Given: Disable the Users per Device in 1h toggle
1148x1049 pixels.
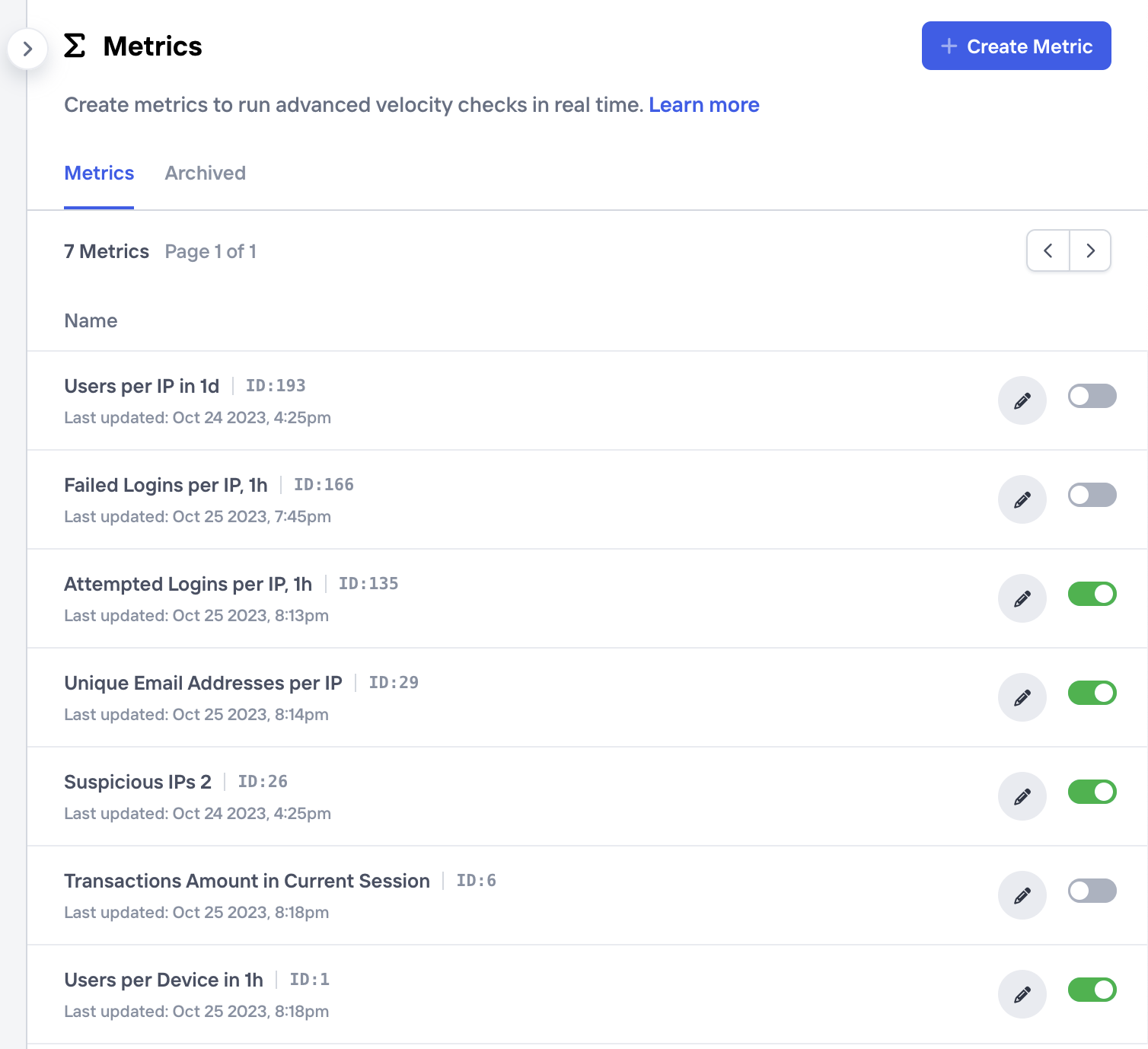Looking at the screenshot, I should 1092,990.
